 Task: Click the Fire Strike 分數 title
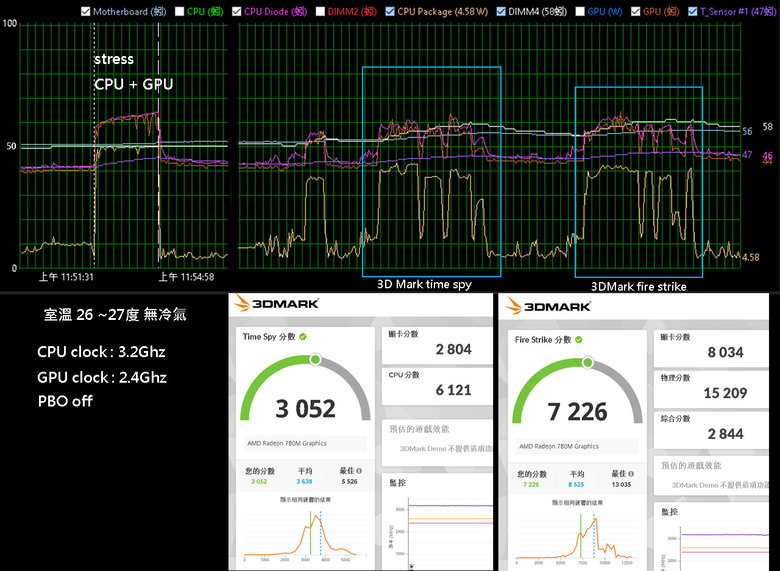coord(543,340)
